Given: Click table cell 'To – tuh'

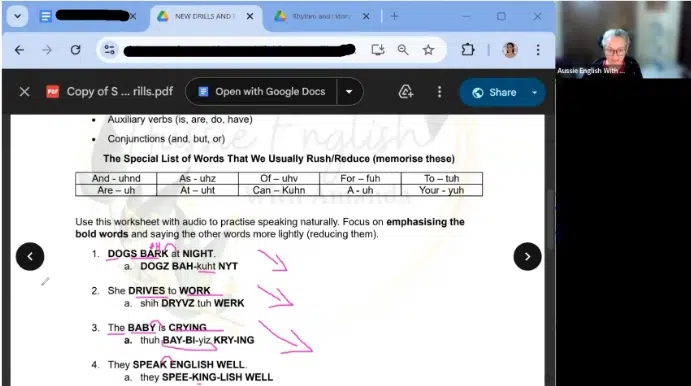Looking at the screenshot, I should (x=442, y=178).
